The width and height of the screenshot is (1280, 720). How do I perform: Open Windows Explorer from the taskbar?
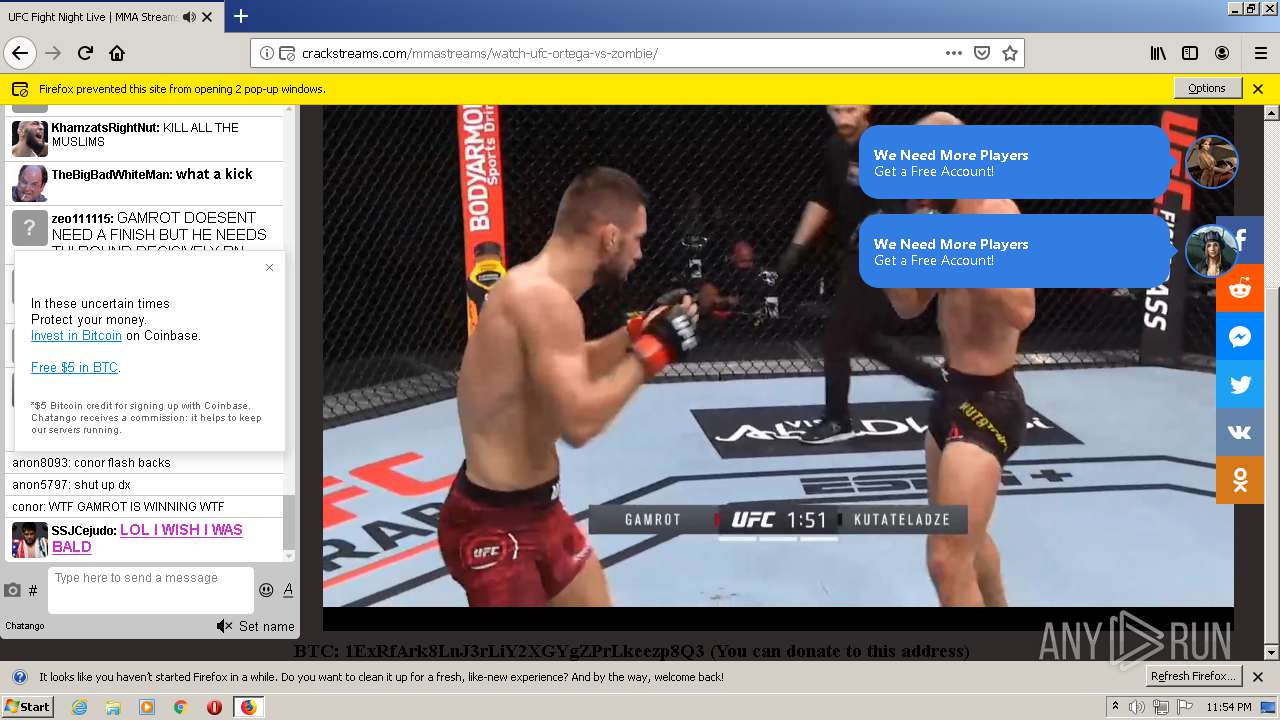coord(113,707)
